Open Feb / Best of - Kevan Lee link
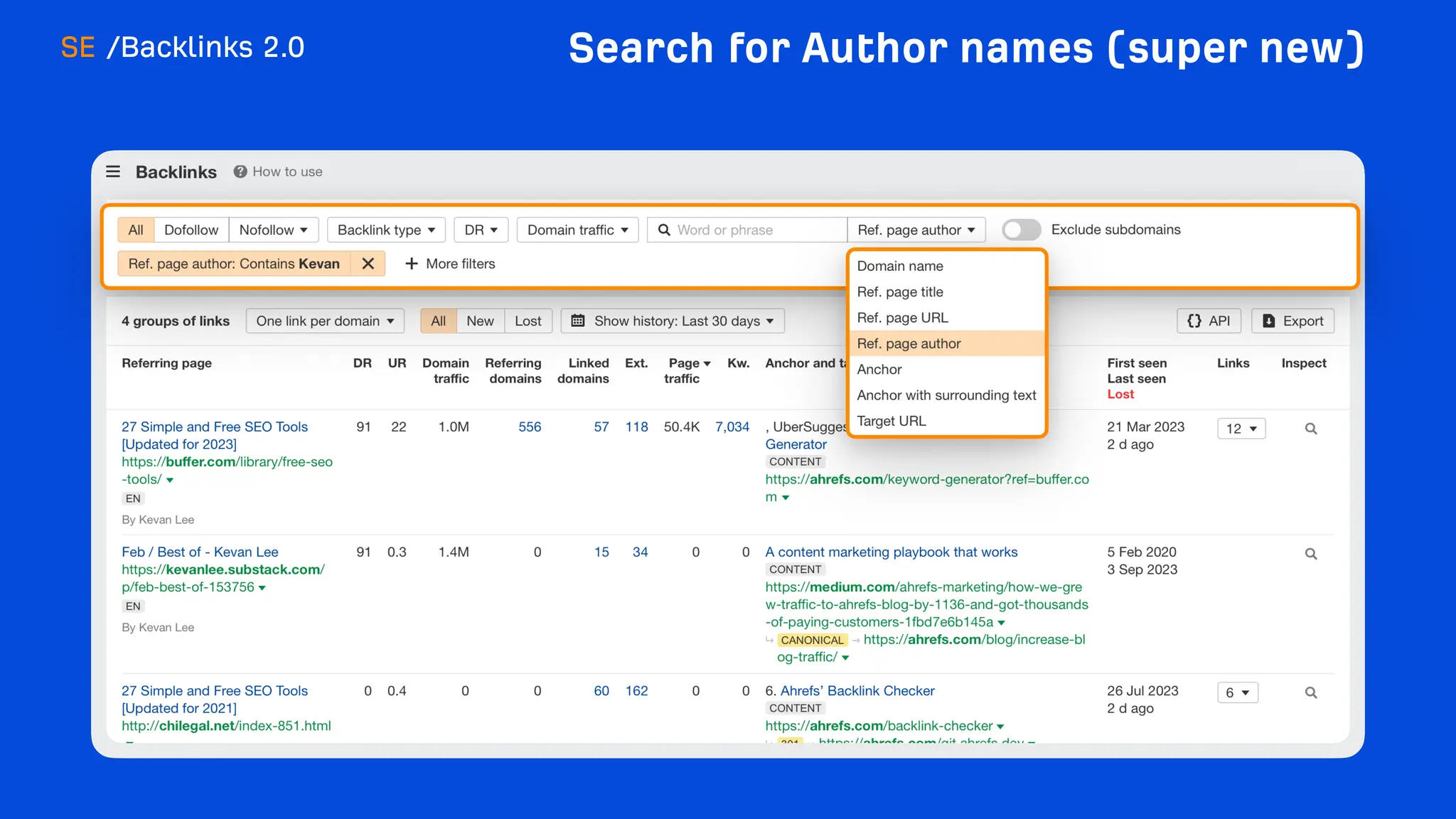The height and width of the screenshot is (819, 1456). pos(200,552)
